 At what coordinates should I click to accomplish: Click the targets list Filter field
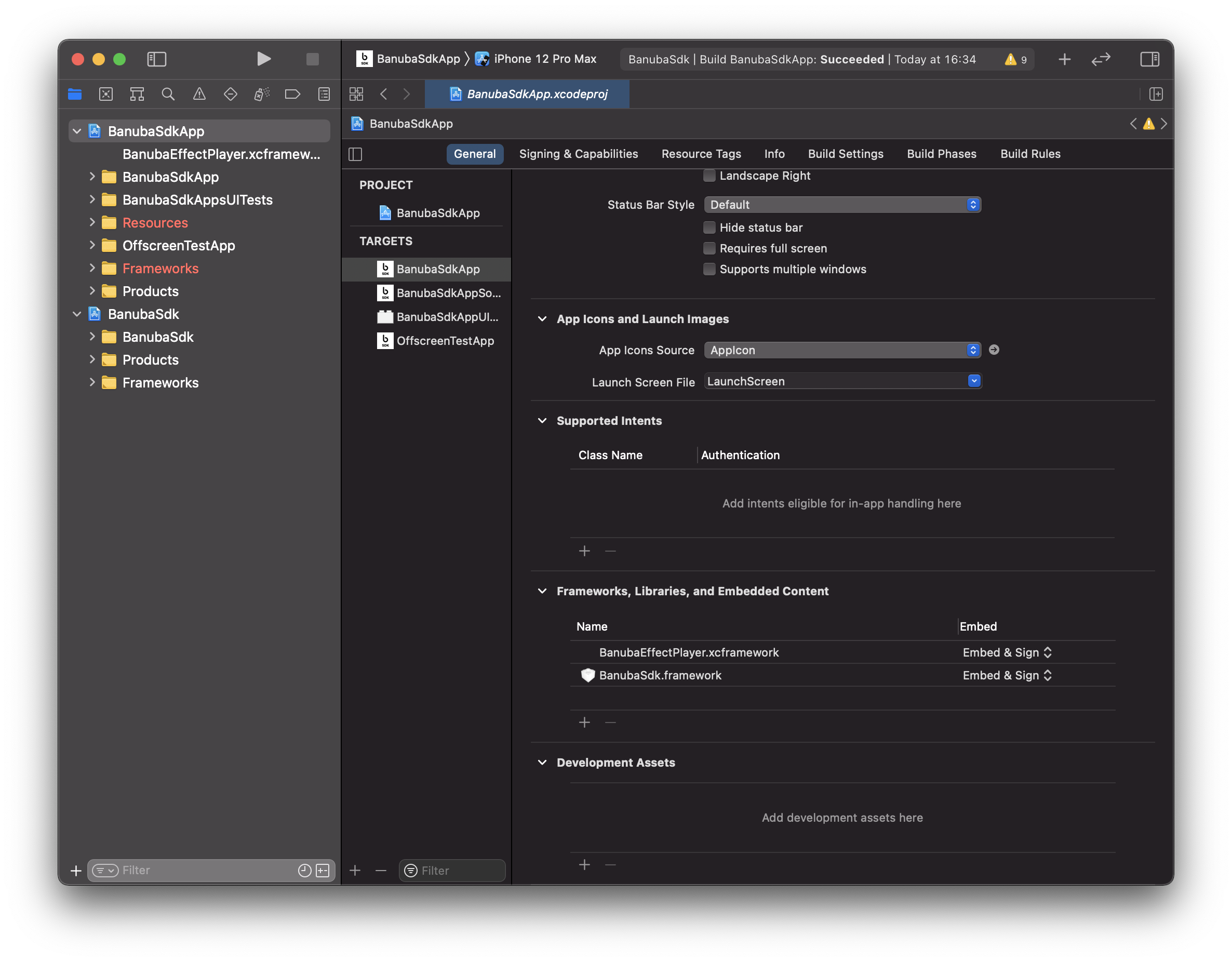pyautogui.click(x=452, y=871)
